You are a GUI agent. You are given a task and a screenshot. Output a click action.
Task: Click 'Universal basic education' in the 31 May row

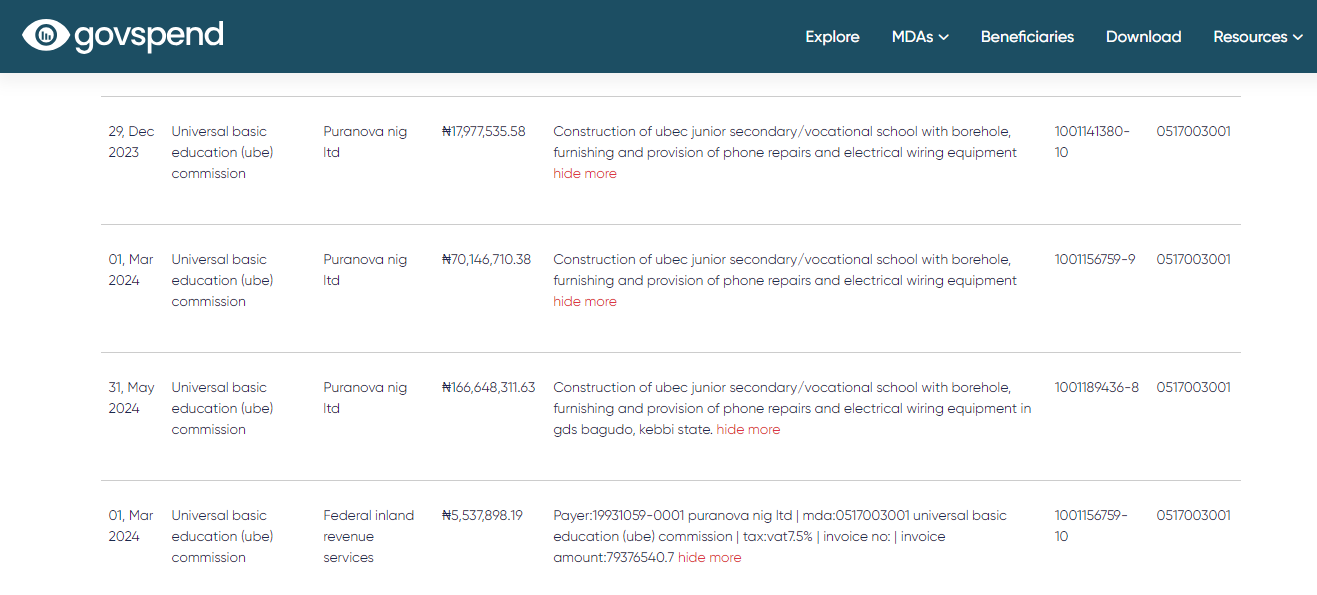pyautogui.click(x=222, y=409)
